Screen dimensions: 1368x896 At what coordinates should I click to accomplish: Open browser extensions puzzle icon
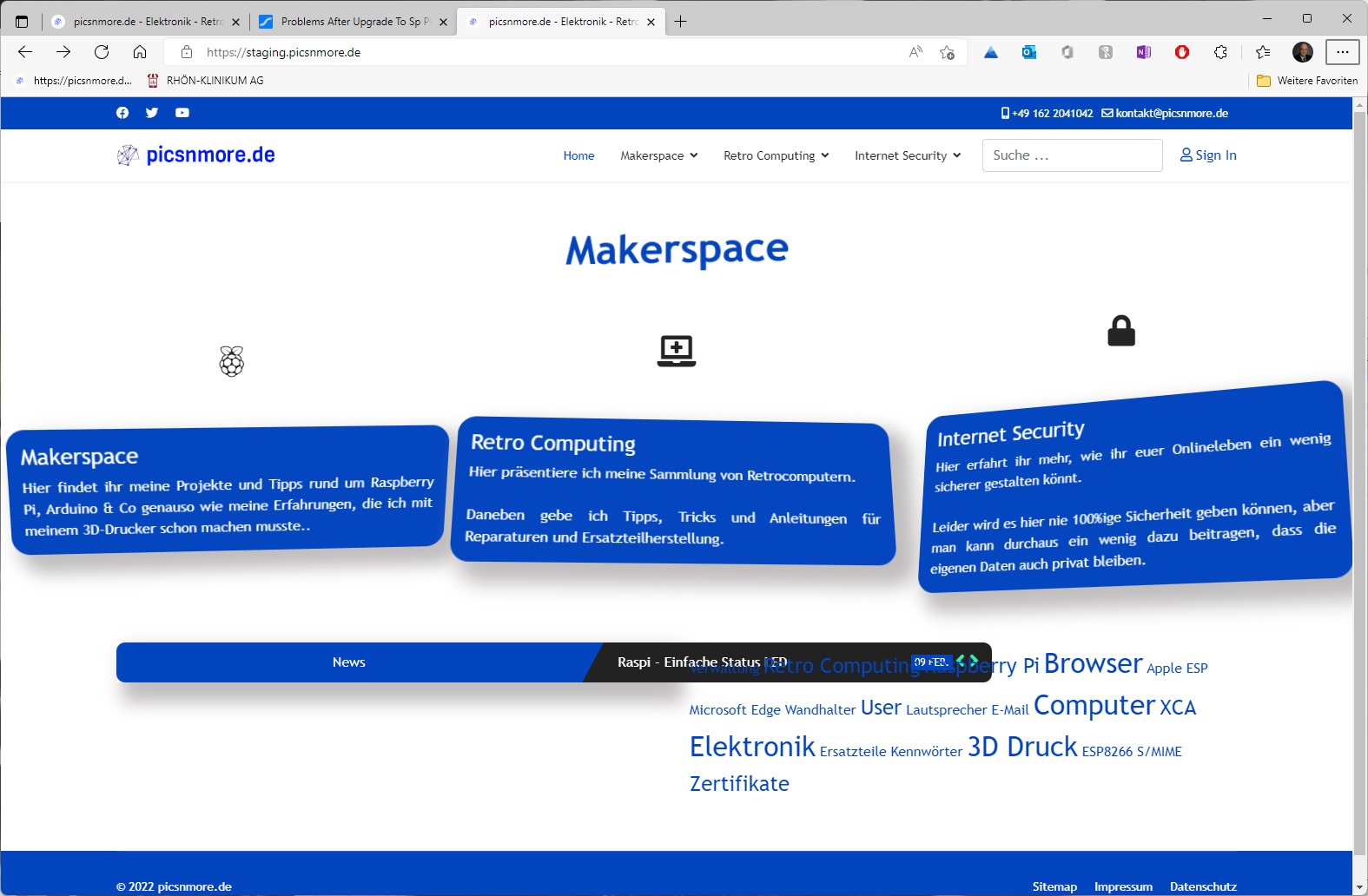(x=1220, y=52)
